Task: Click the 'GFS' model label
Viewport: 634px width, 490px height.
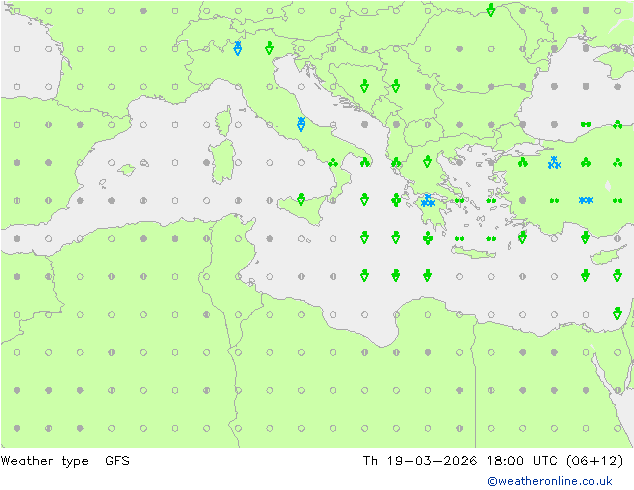Action: 117,460
